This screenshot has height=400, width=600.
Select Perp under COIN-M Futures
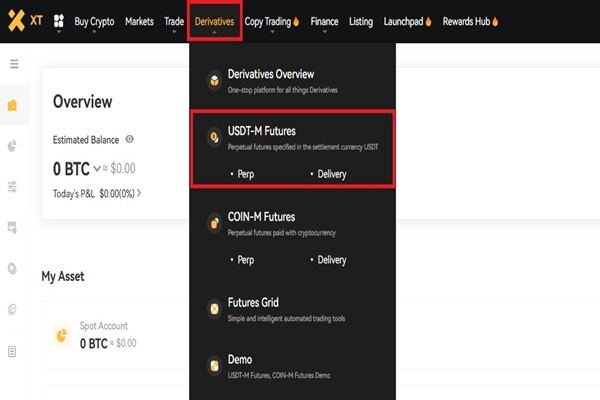coord(246,260)
